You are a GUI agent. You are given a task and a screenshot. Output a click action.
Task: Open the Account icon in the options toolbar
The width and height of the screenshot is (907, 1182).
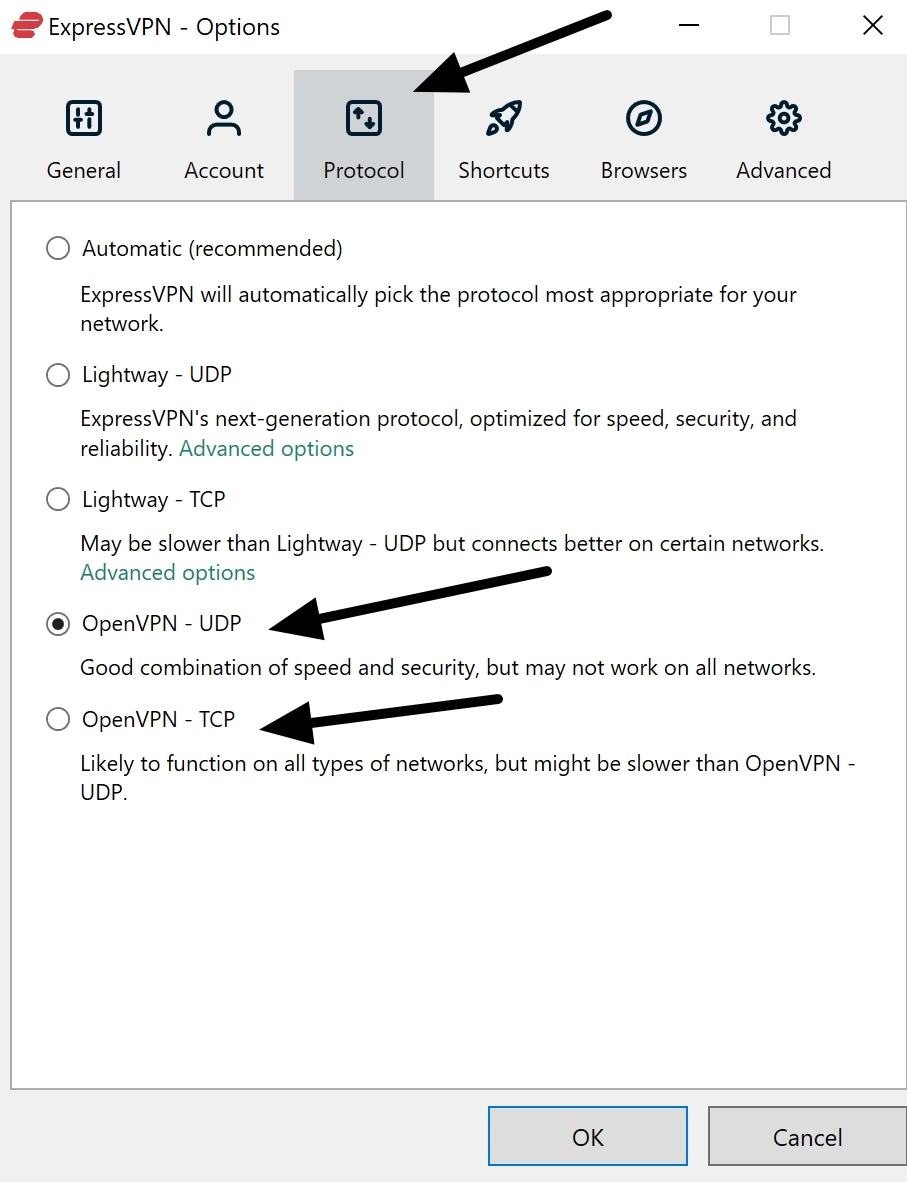click(223, 117)
